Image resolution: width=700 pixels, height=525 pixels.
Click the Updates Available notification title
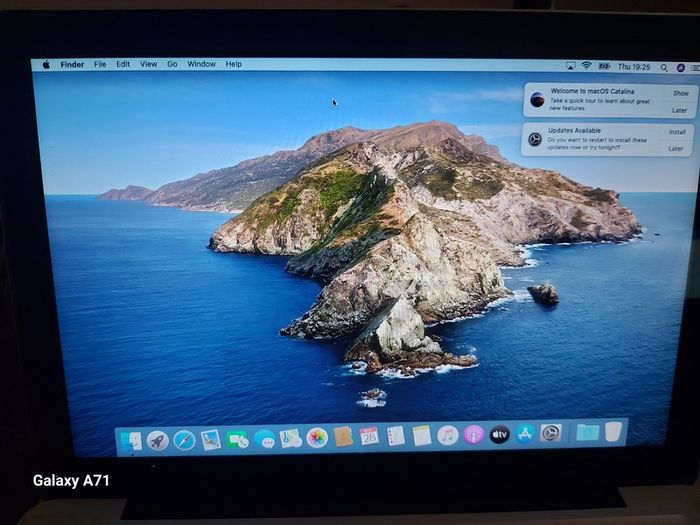[x=574, y=130]
